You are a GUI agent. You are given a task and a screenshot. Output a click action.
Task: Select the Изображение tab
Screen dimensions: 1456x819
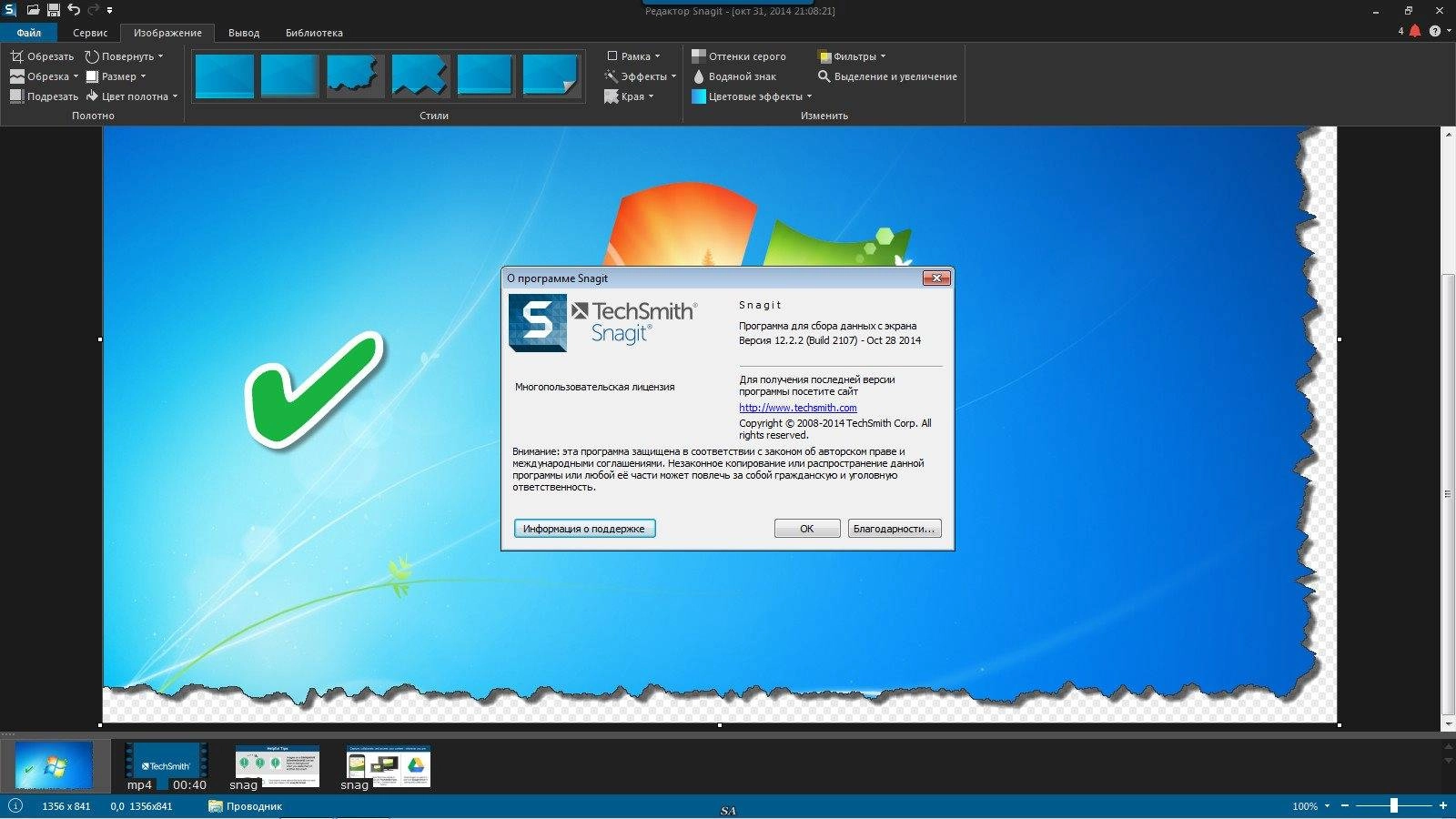coord(167,33)
